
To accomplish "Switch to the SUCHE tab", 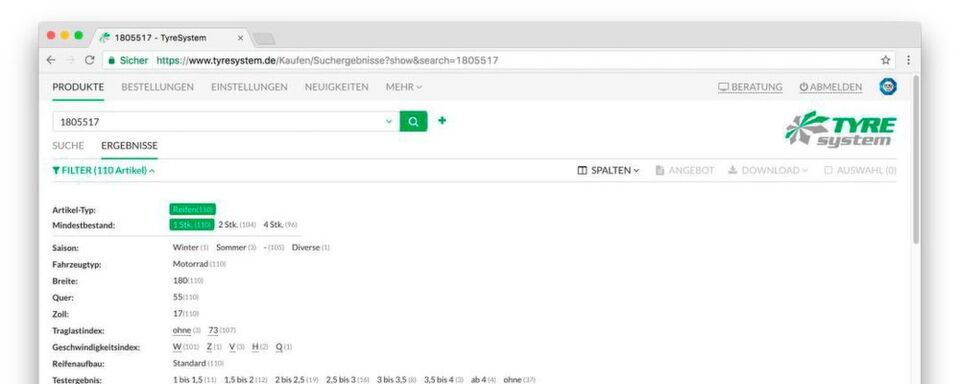I will pyautogui.click(x=68, y=146).
